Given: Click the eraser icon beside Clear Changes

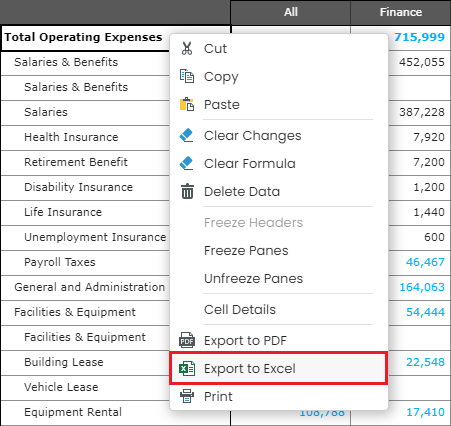Looking at the screenshot, I should (x=186, y=135).
